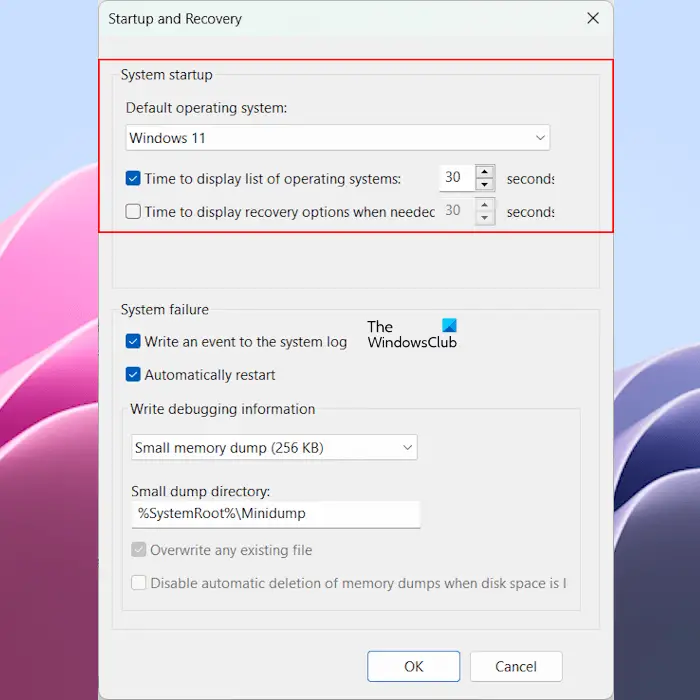700x700 pixels.
Task: Expand the Small memory dump (256 KB) dropdown
Action: pos(274,447)
